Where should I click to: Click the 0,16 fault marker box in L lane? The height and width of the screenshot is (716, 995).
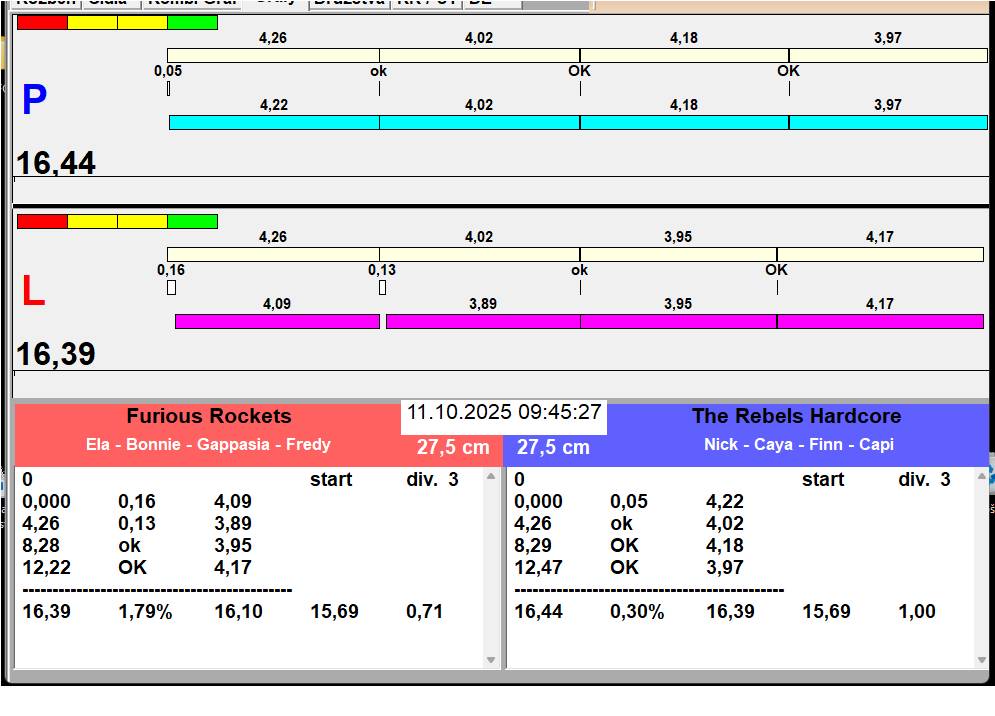point(171,288)
